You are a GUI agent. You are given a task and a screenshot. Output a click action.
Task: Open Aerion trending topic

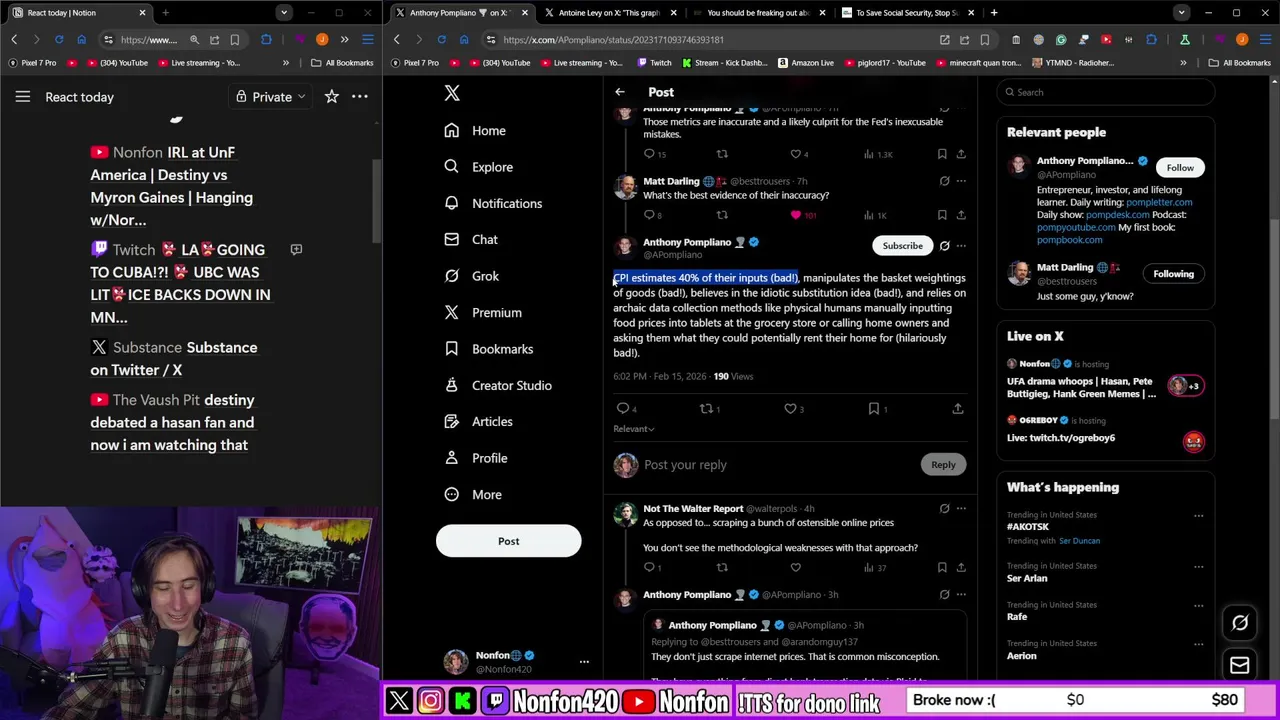click(x=1021, y=656)
